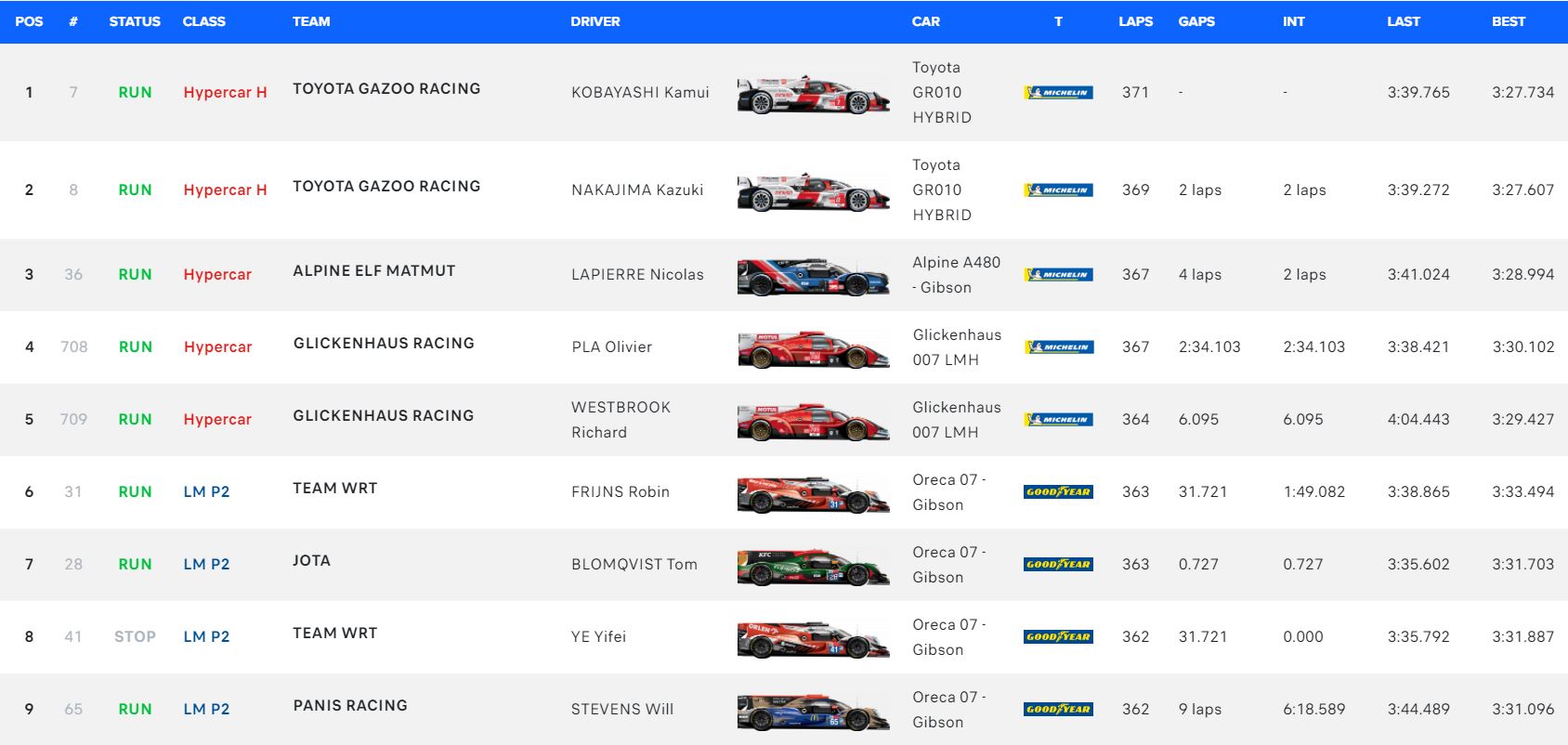1568x745 pixels.
Task: Open the Toyota #8 car image
Action: [x=813, y=192]
